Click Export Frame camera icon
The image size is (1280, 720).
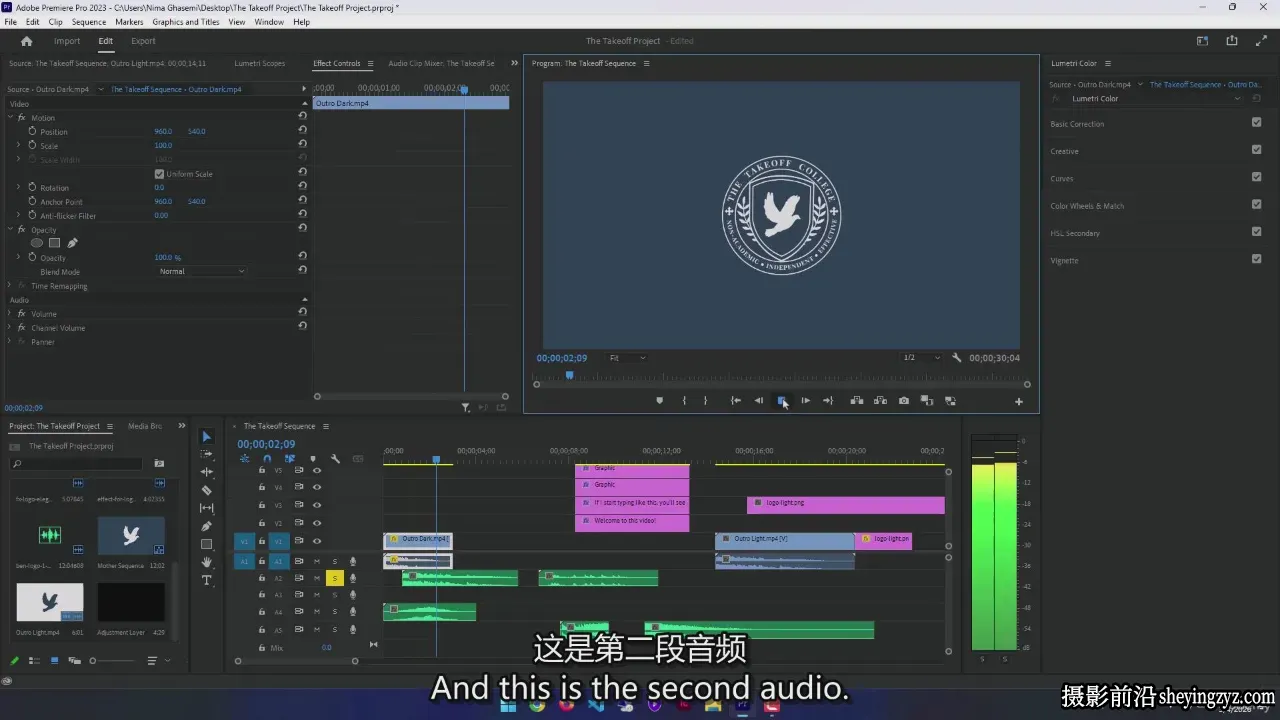point(904,401)
